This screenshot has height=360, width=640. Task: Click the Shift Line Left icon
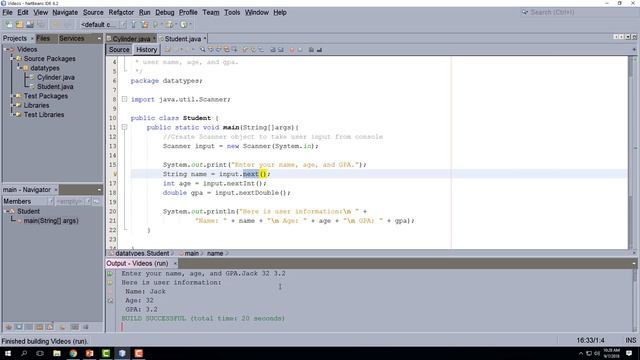click(273, 50)
